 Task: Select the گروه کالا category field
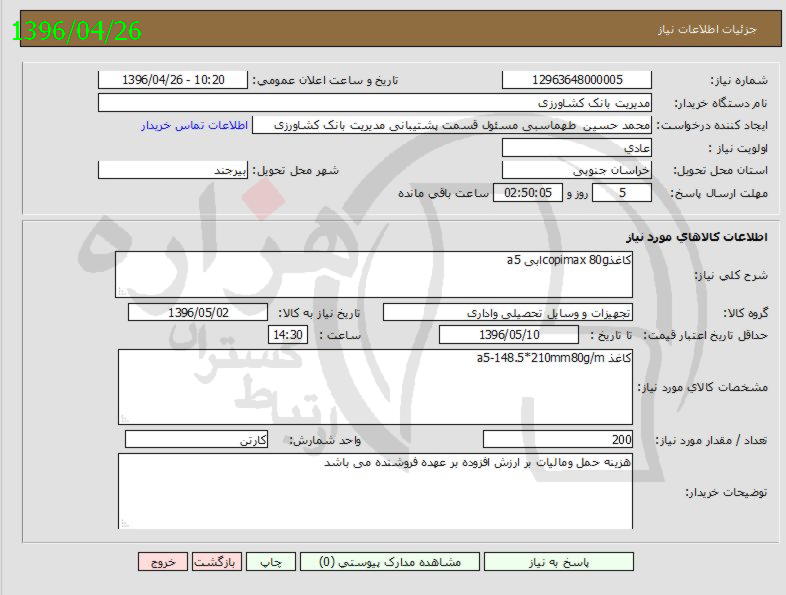[507, 312]
